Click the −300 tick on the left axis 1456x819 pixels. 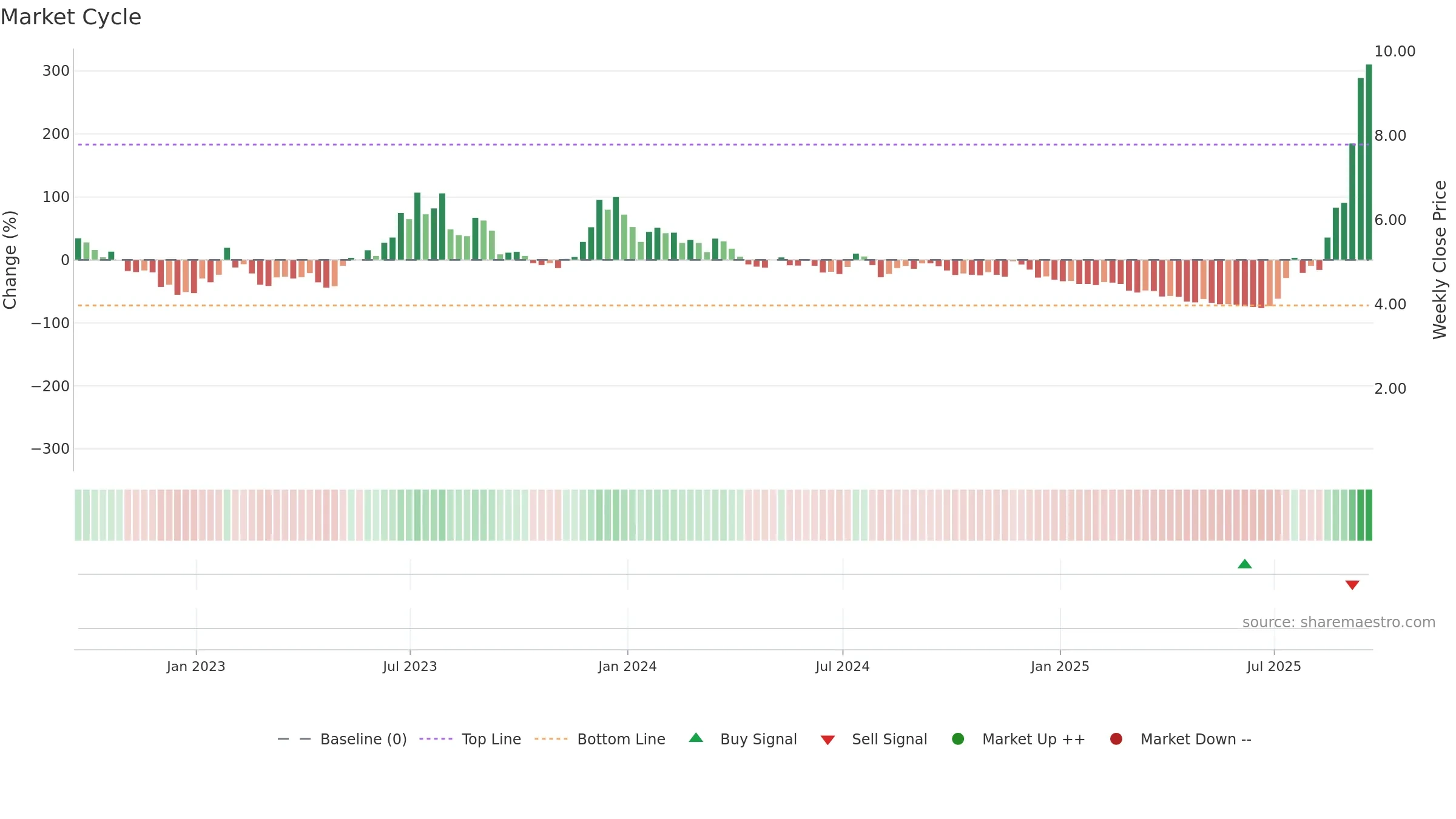click(50, 449)
